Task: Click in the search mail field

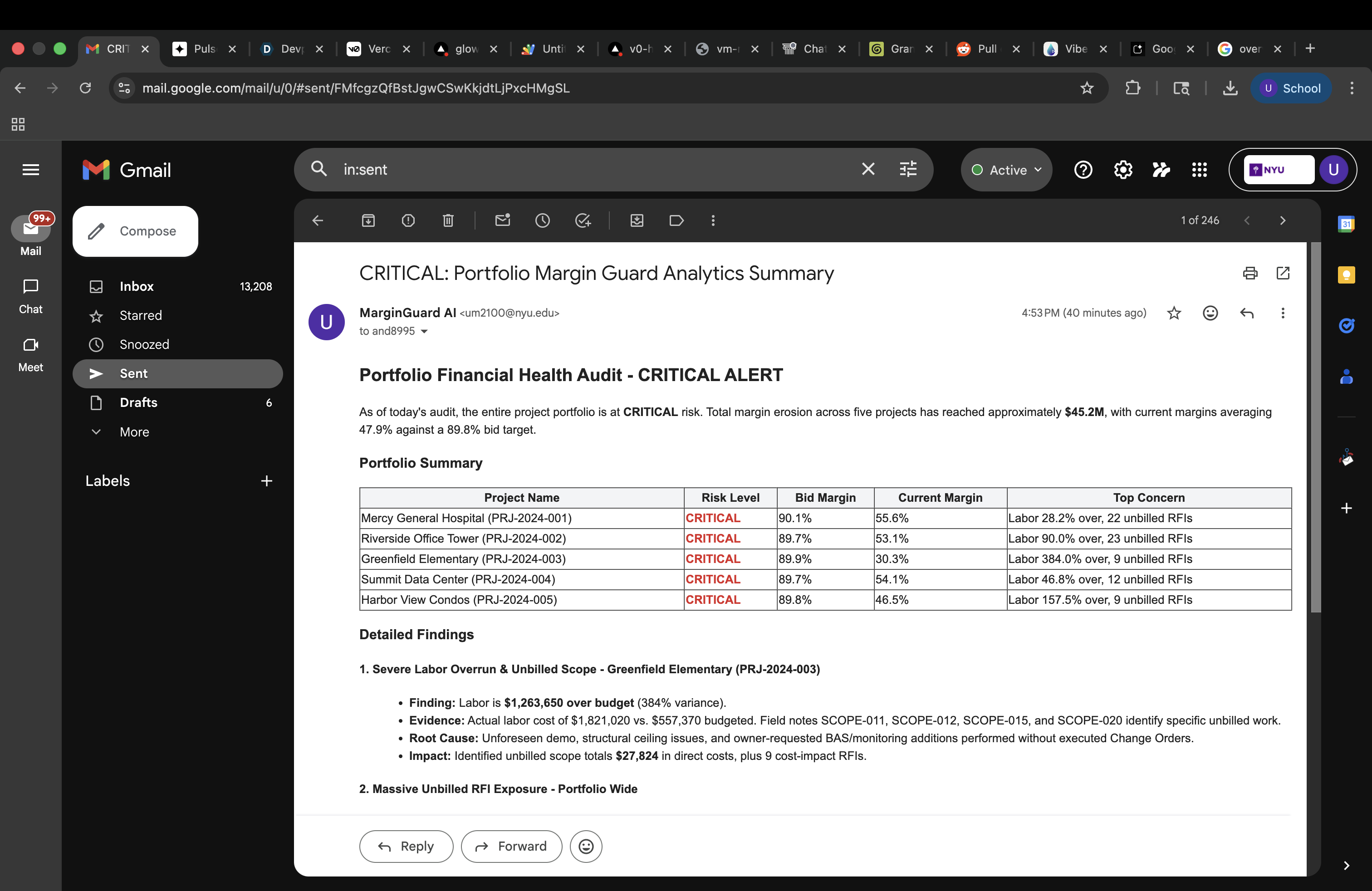Action: coord(594,169)
